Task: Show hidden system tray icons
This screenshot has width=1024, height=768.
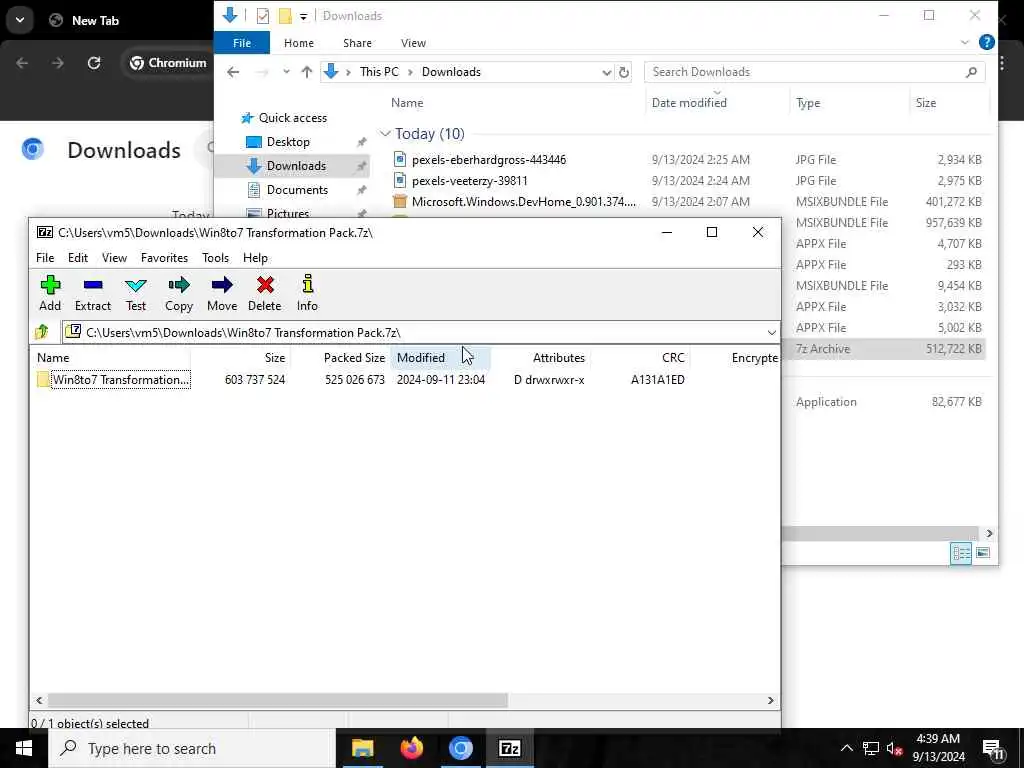Action: point(846,748)
